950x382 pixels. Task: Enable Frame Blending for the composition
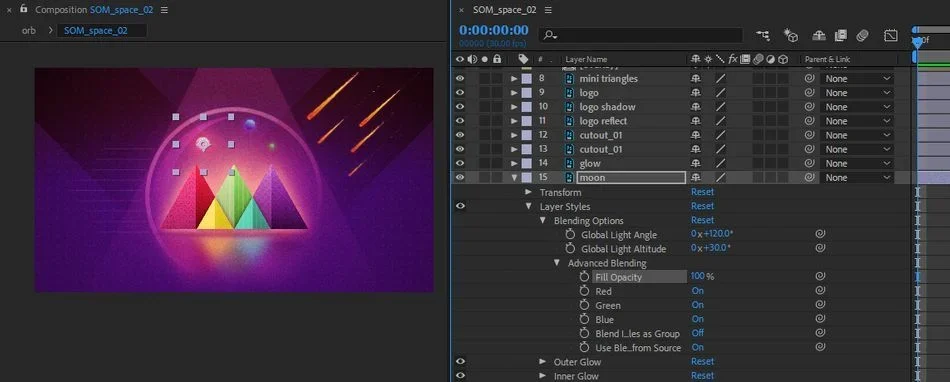tap(840, 36)
